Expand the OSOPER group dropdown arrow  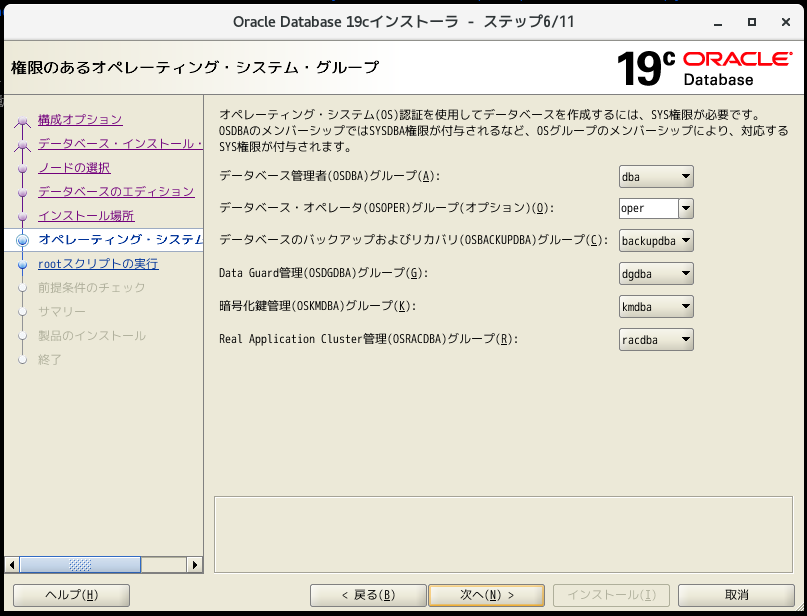coord(686,208)
